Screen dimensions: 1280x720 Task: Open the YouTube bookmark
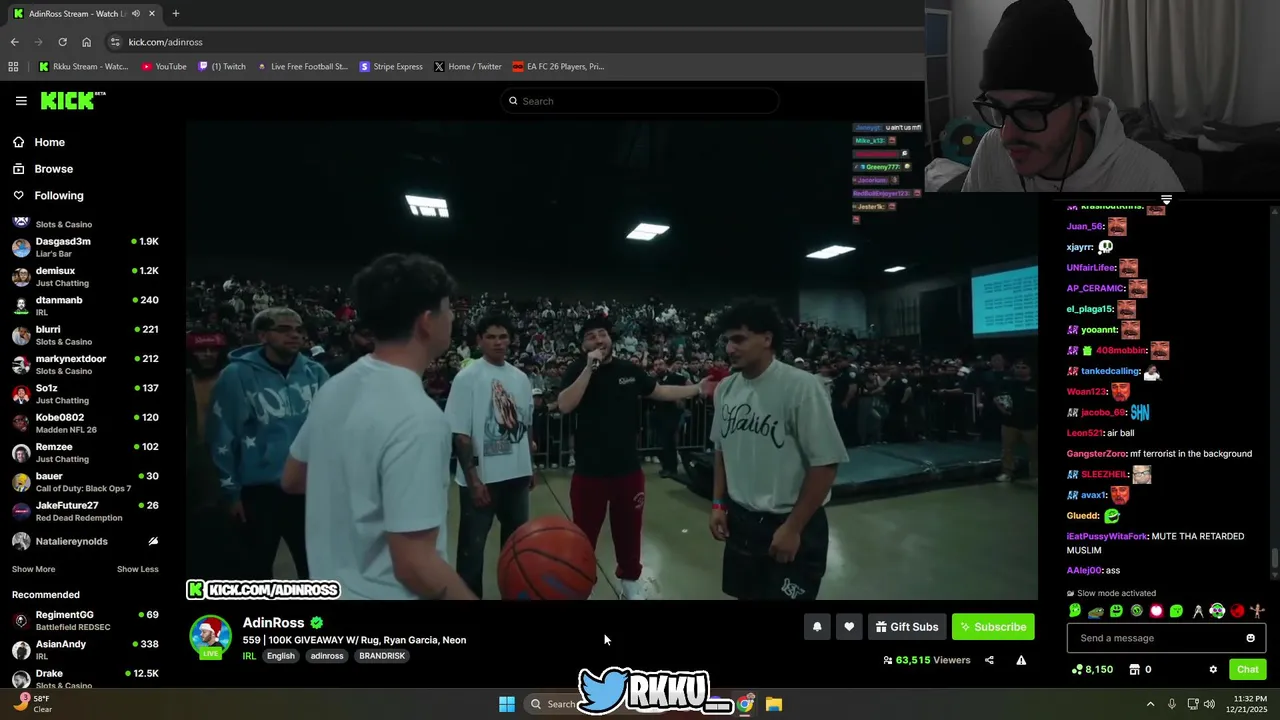pos(164,66)
